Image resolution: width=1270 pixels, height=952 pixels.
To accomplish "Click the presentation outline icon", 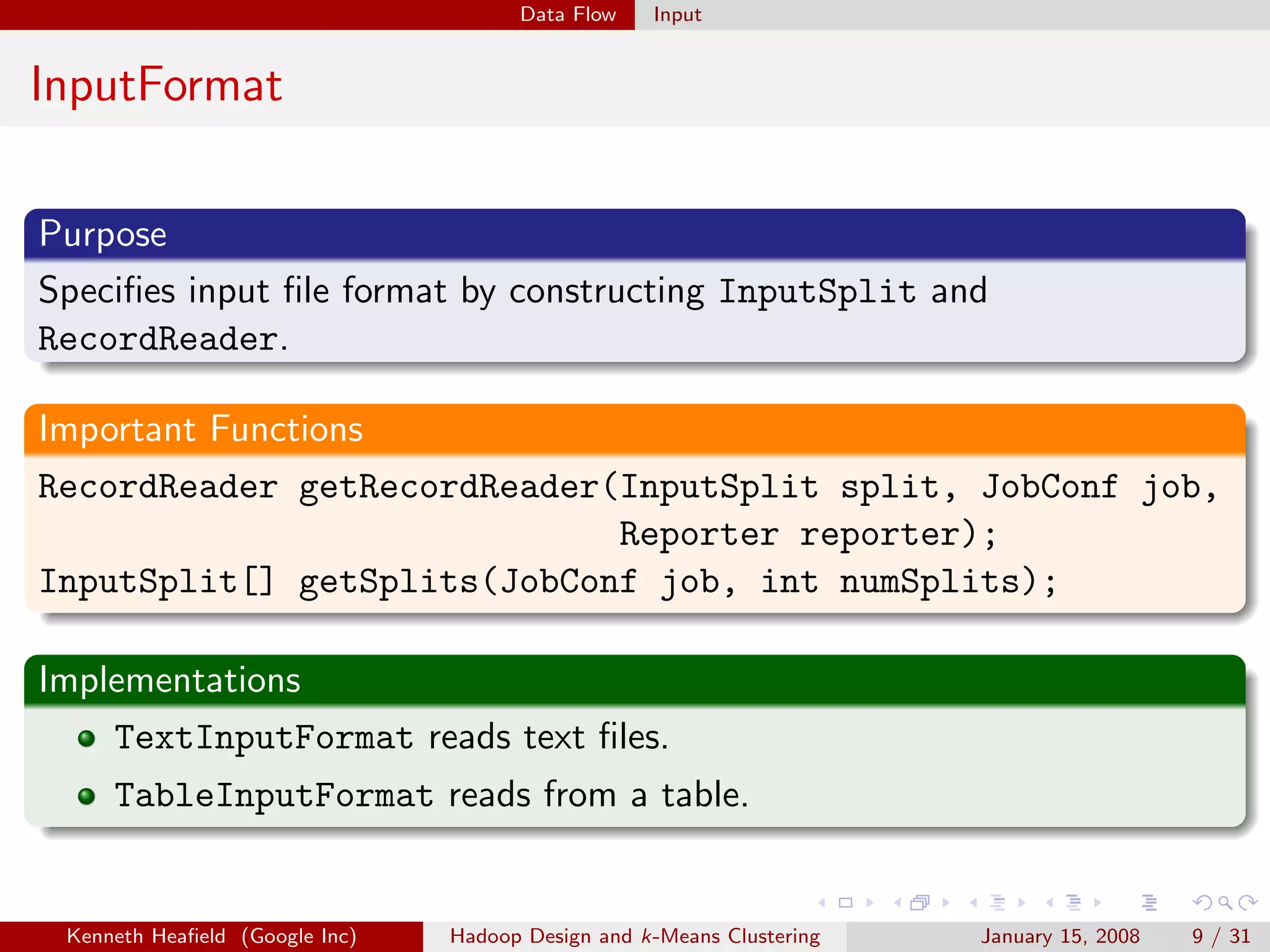I will coord(1149,903).
